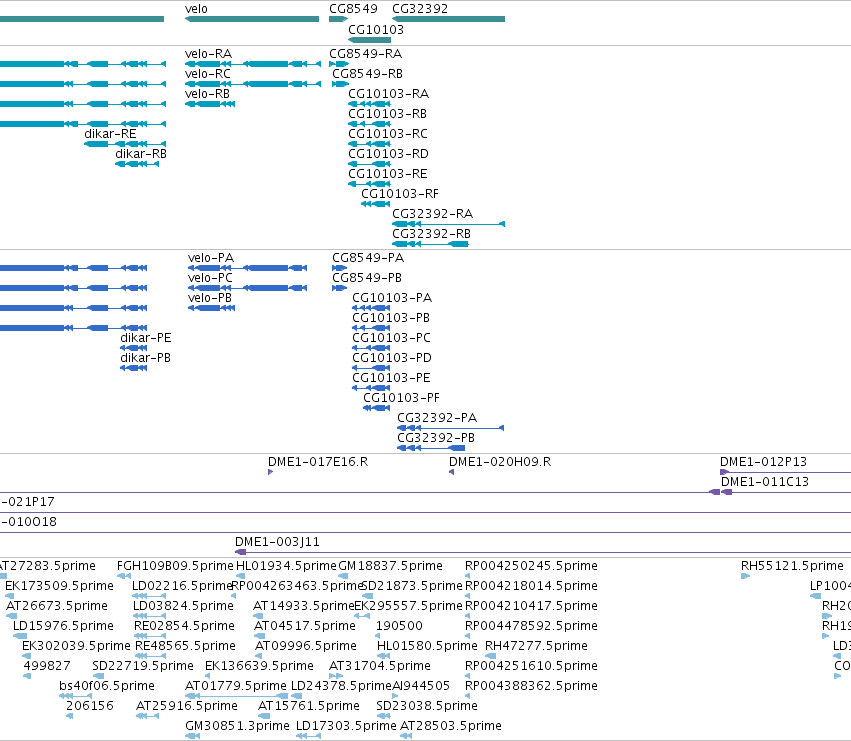This screenshot has width=851, height=741.
Task: Open the 499827 EST label
Action: 47,666
